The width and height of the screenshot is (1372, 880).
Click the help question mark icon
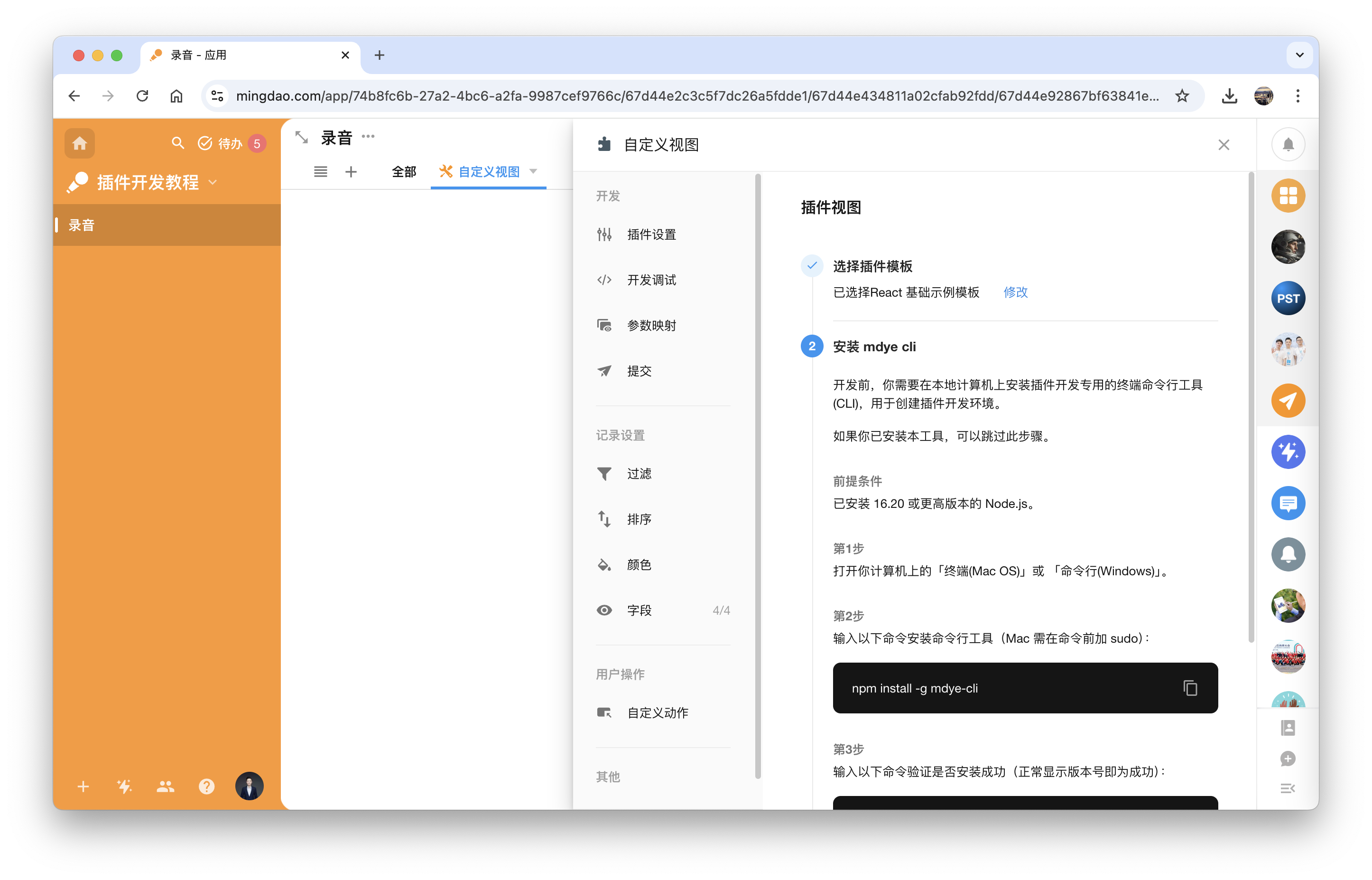click(x=206, y=786)
